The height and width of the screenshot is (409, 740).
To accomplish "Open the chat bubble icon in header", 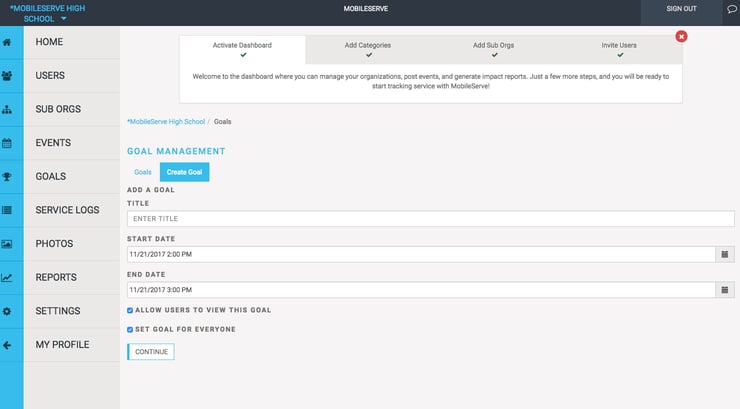I will click(x=732, y=9).
